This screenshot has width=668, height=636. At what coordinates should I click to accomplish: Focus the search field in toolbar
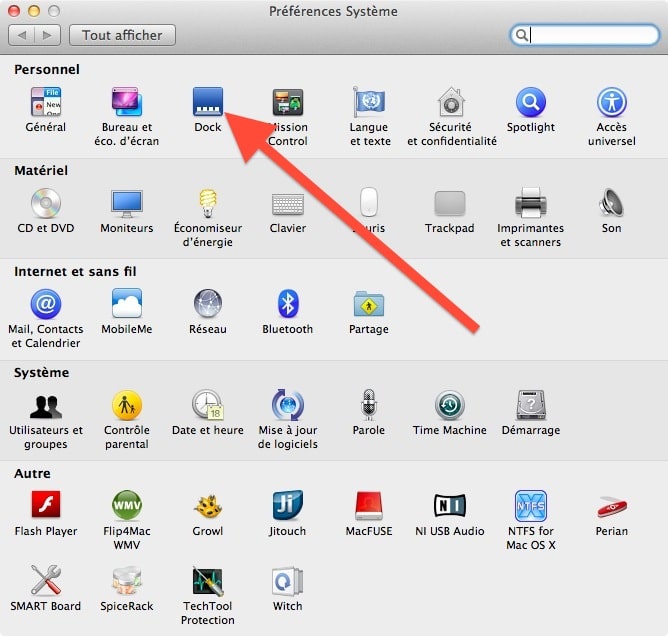(x=584, y=35)
